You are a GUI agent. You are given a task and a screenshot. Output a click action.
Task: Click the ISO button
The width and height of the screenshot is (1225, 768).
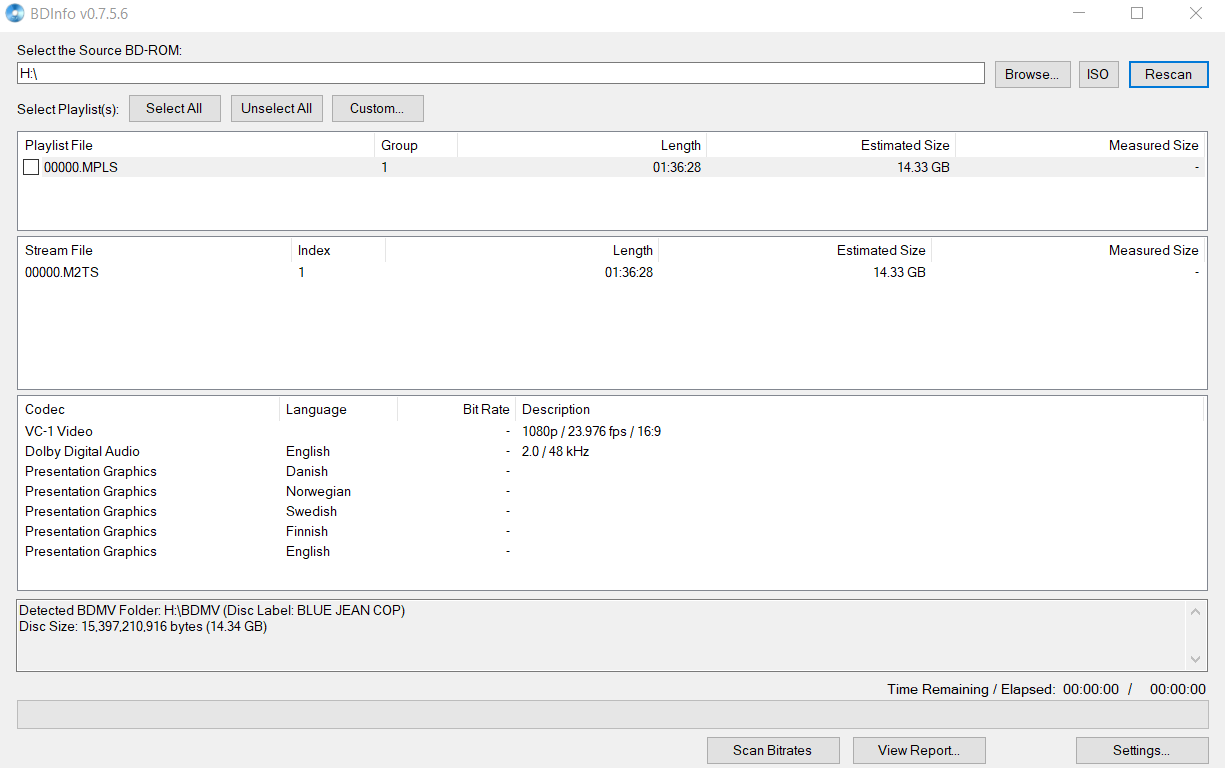point(1098,74)
